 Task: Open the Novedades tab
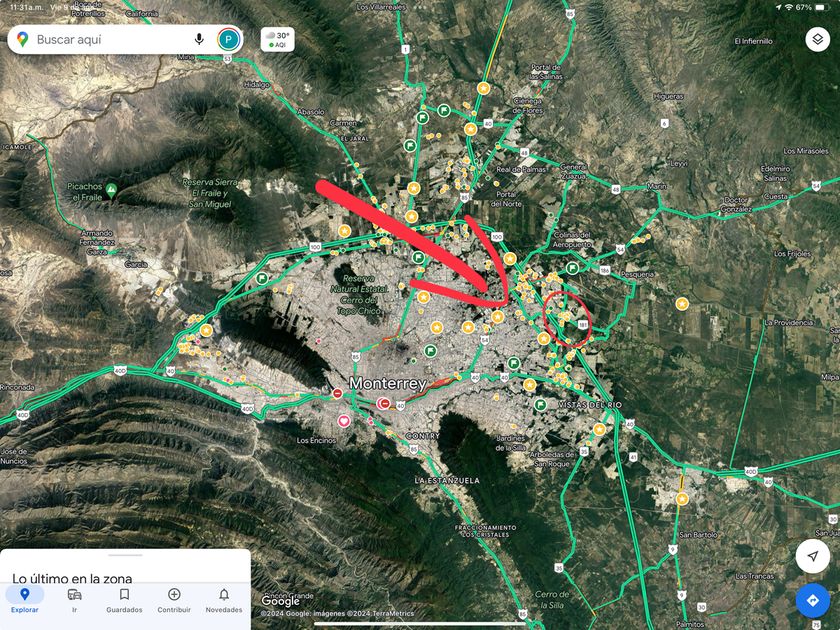pos(224,601)
